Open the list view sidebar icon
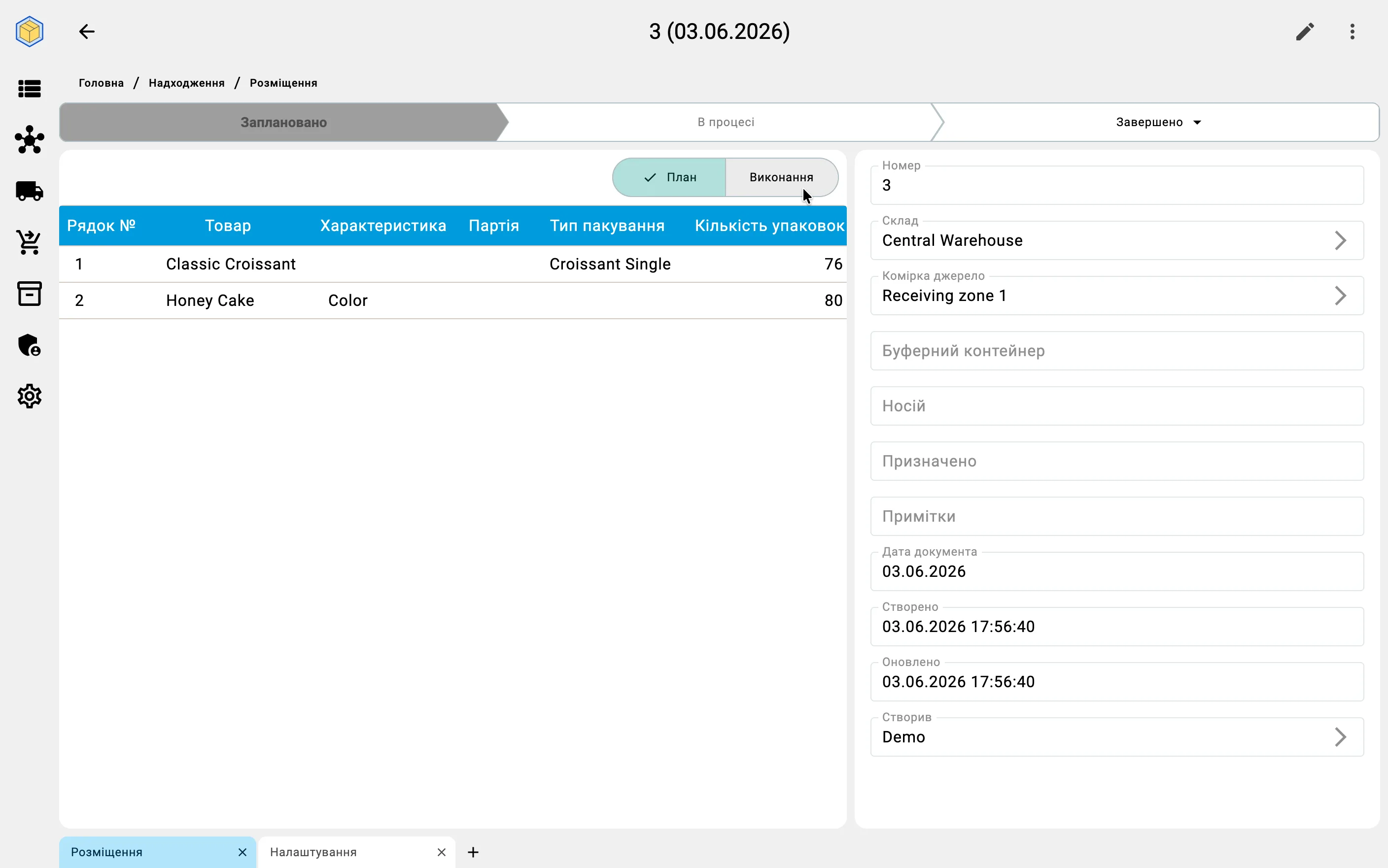This screenshot has width=1388, height=868. 29,88
